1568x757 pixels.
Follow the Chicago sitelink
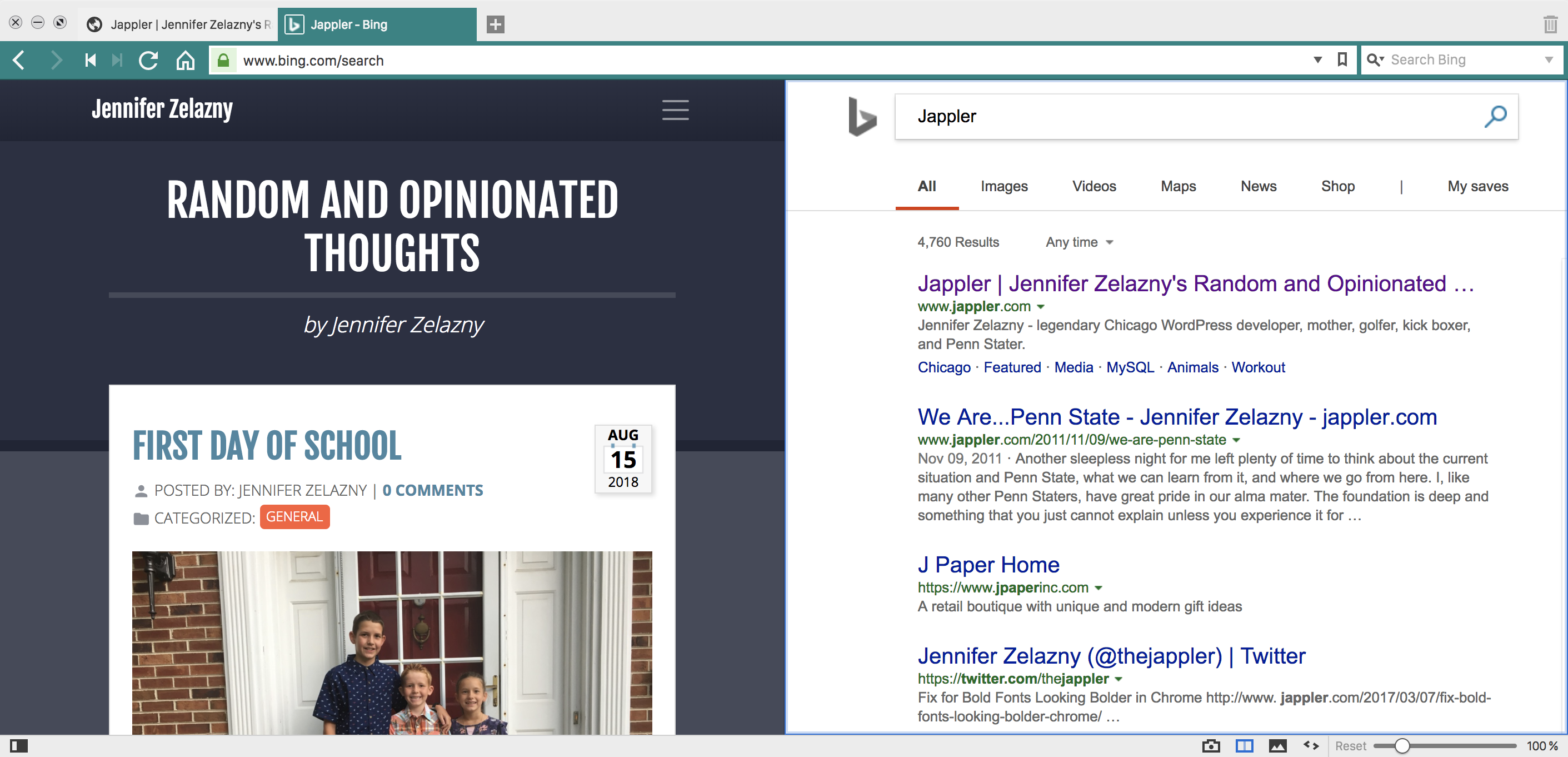click(x=944, y=367)
